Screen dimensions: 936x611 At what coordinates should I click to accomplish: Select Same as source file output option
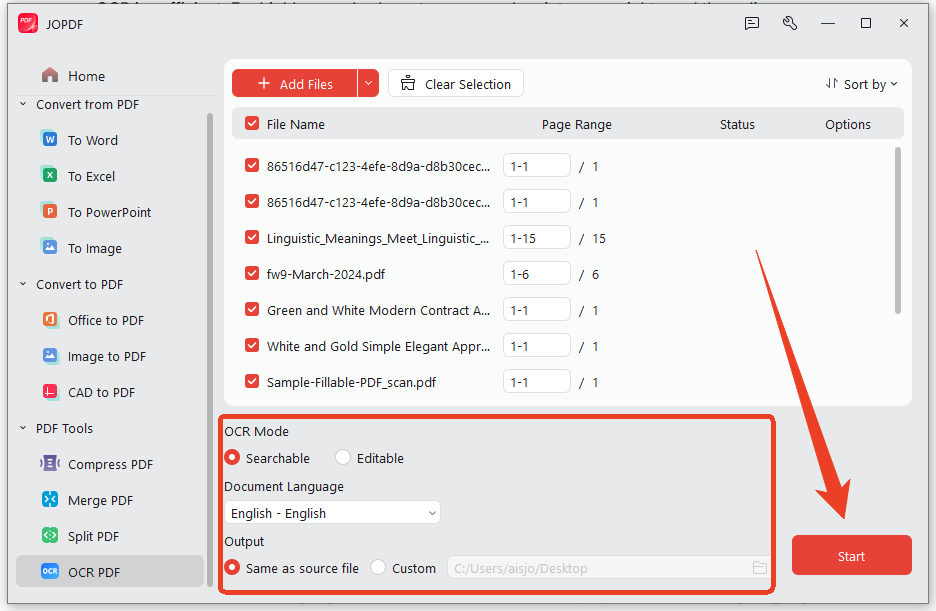click(232, 567)
